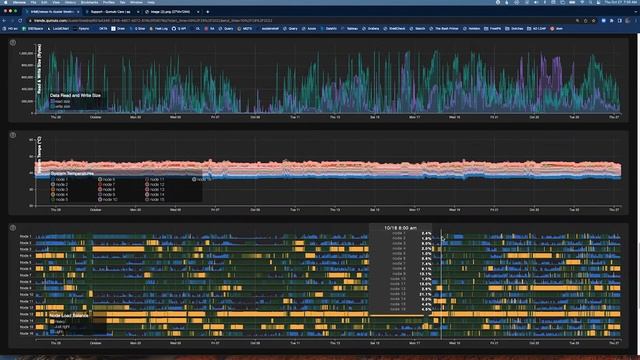This screenshot has height=360, width=640.
Task: Click the vertical cursor line in load balance chart
Action: coord(441,284)
